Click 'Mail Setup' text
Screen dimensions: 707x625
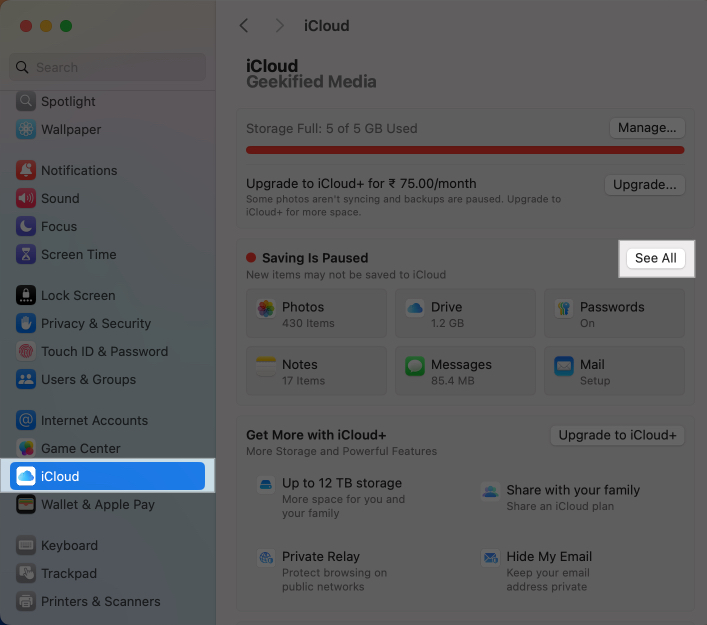[595, 372]
